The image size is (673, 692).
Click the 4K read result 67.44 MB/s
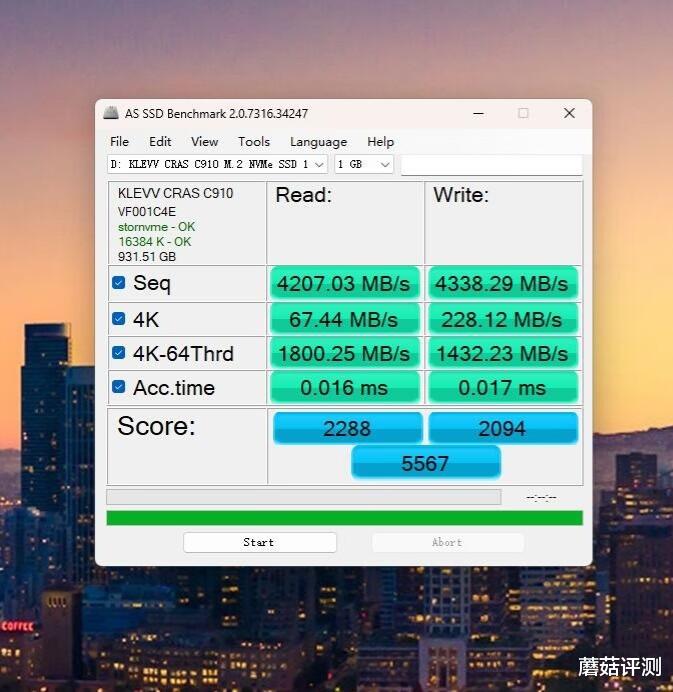[344, 319]
